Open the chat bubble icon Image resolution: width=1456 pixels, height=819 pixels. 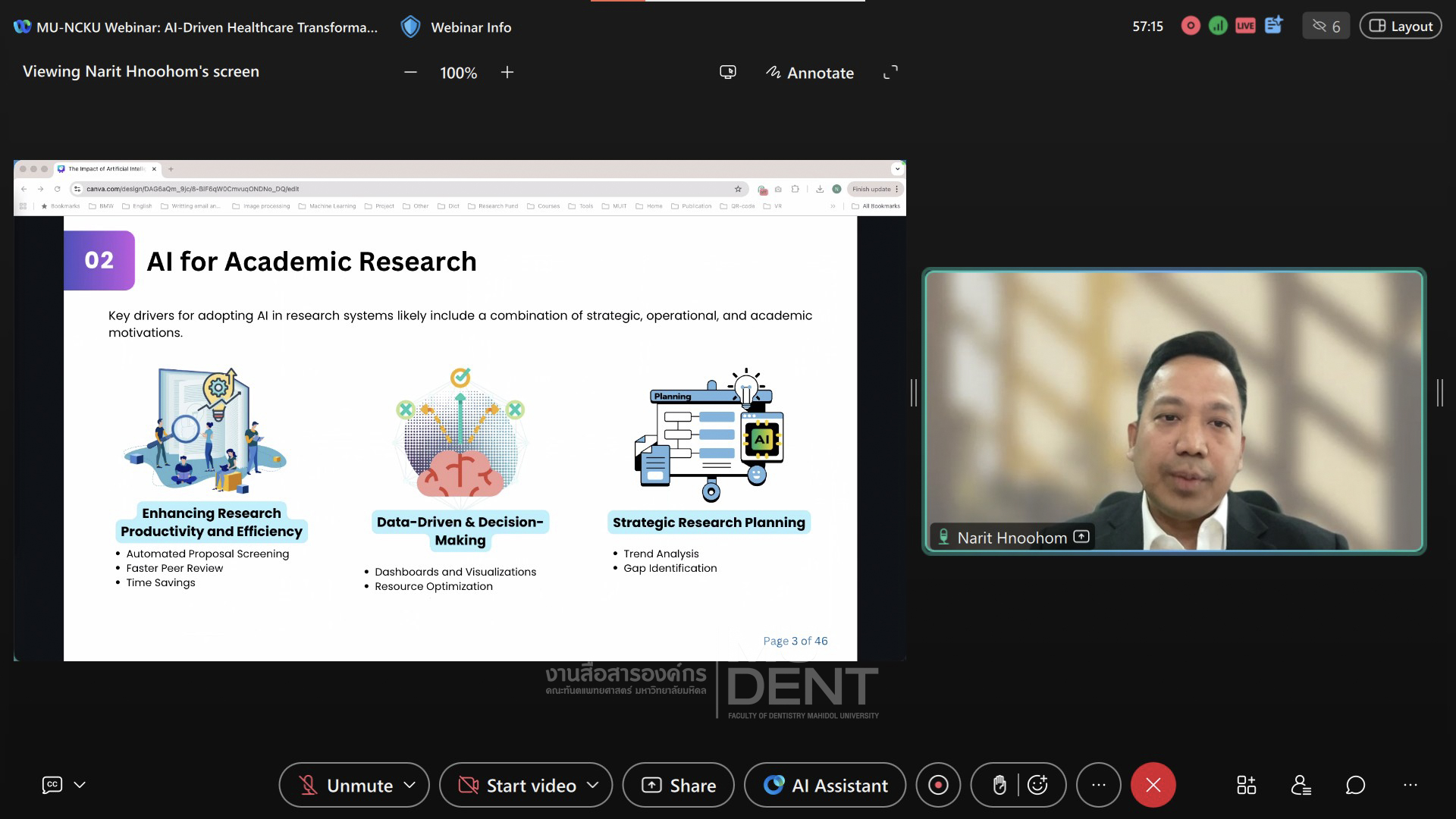[1355, 785]
